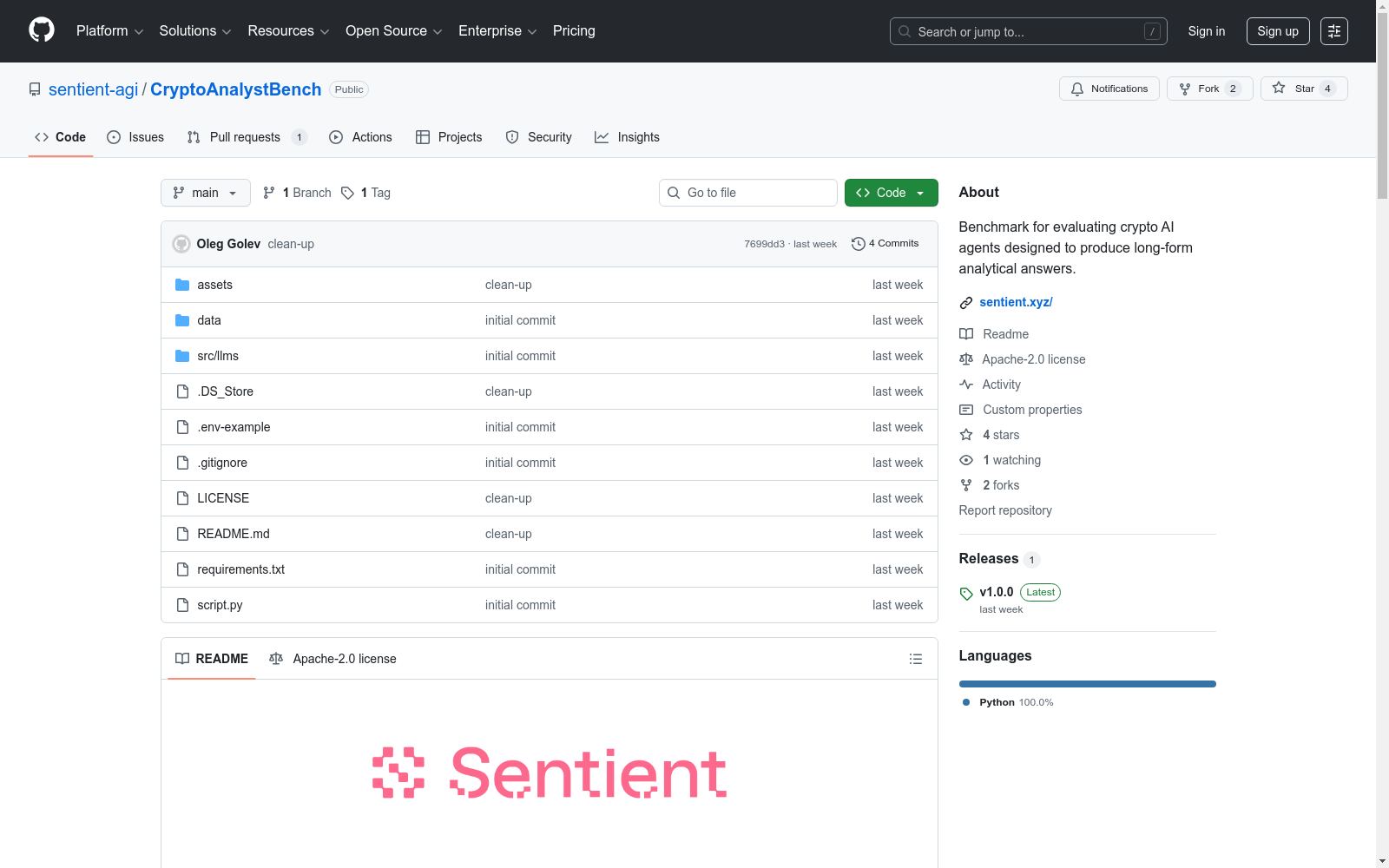The image size is (1389, 868).
Task: Star the CryptoAnalystBench repository
Action: [x=1304, y=89]
